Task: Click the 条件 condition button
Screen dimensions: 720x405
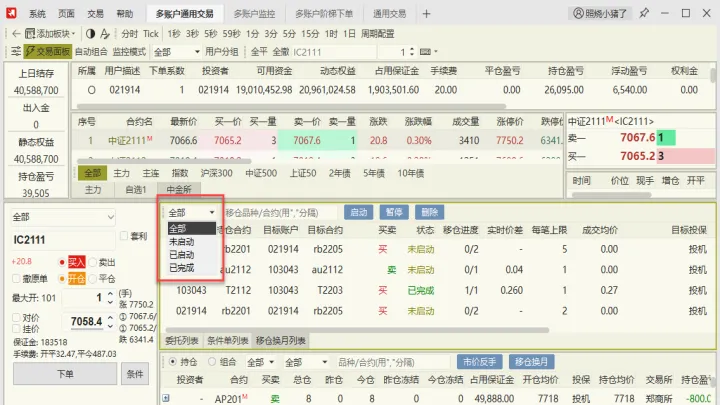Action: coord(135,374)
